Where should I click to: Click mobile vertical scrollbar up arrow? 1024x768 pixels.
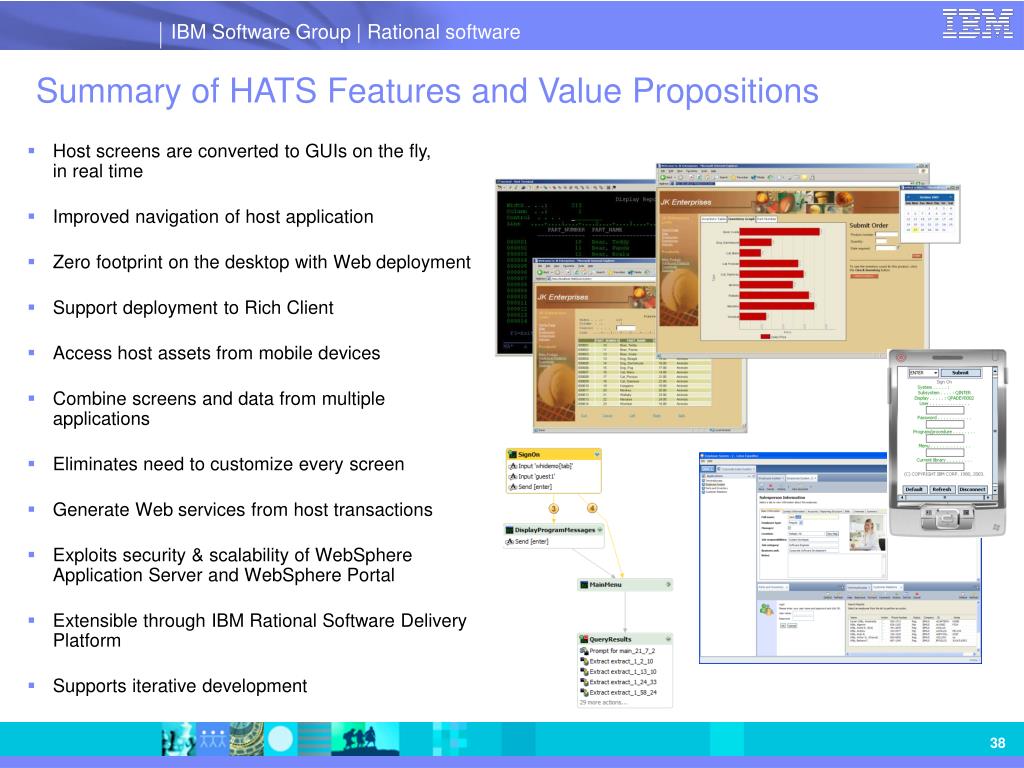tap(995, 372)
